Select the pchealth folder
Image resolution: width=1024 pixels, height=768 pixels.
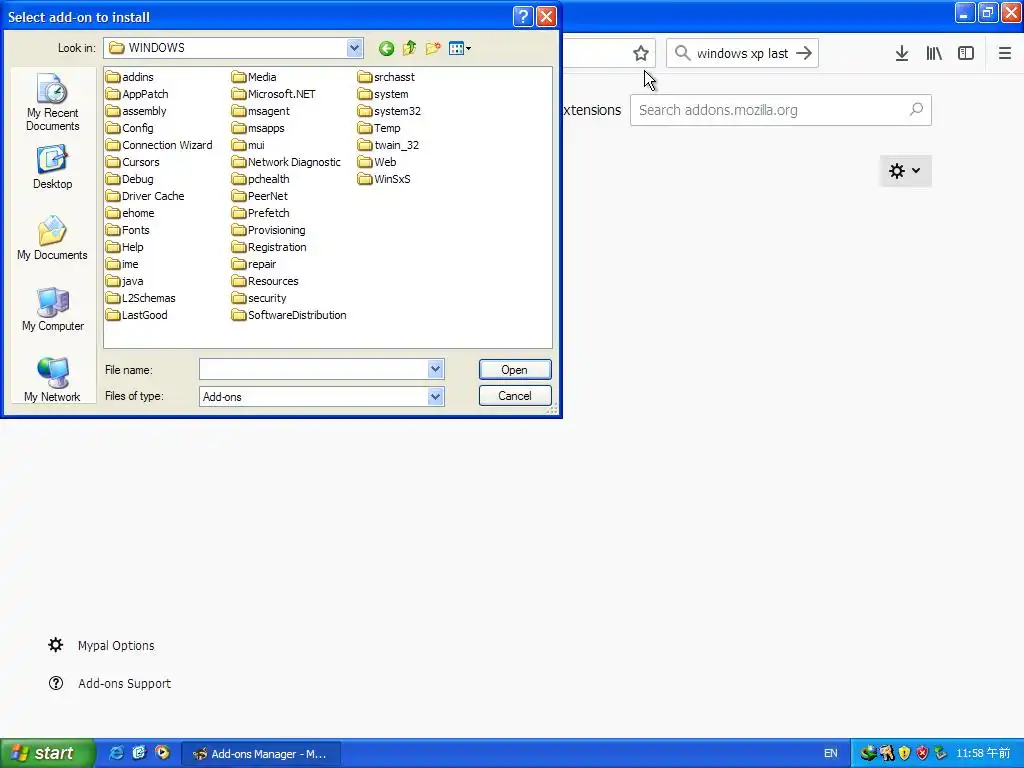coord(261,179)
